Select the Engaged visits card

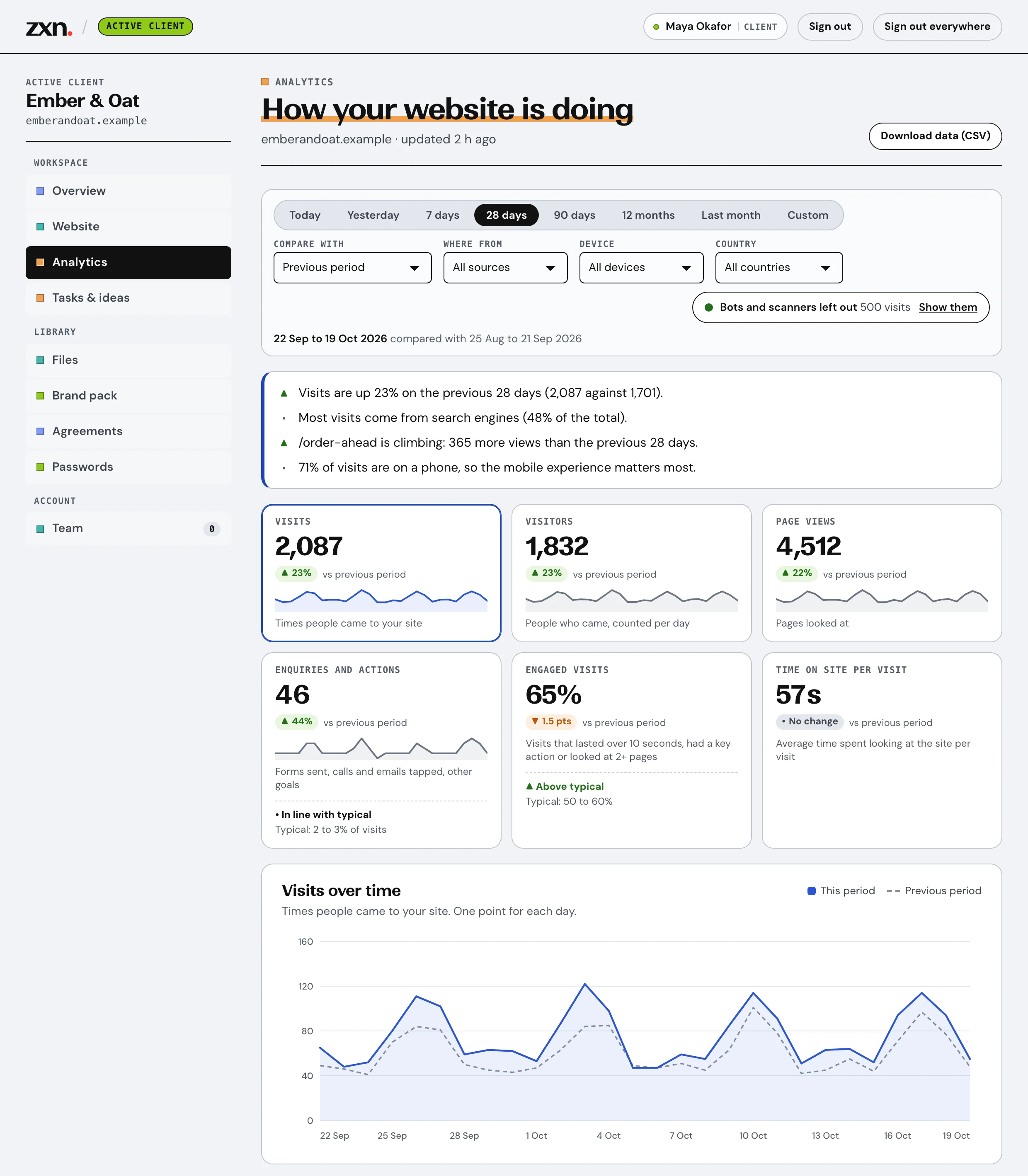(x=632, y=750)
